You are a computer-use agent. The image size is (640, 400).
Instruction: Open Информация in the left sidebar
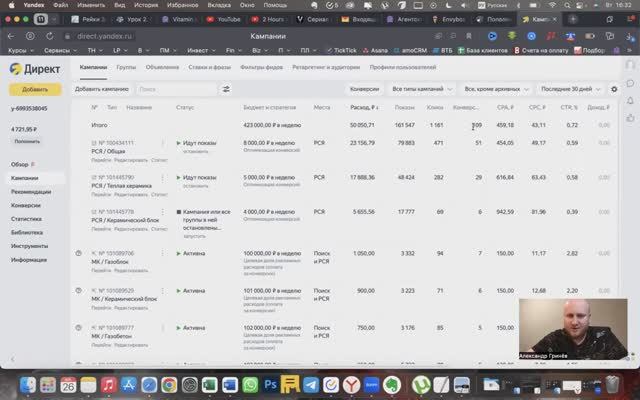point(29,260)
